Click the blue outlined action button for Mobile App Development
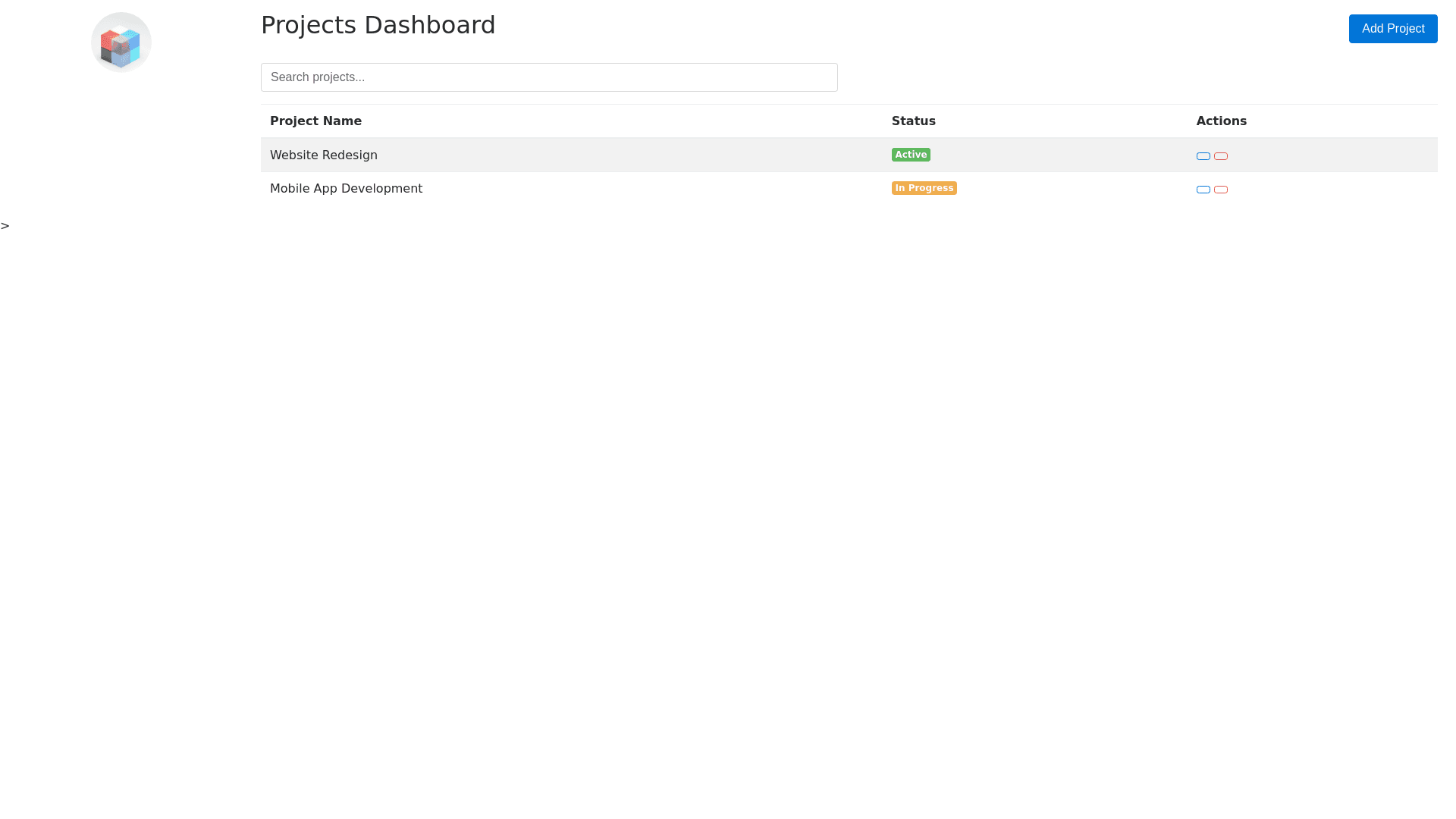 pos(1203,190)
